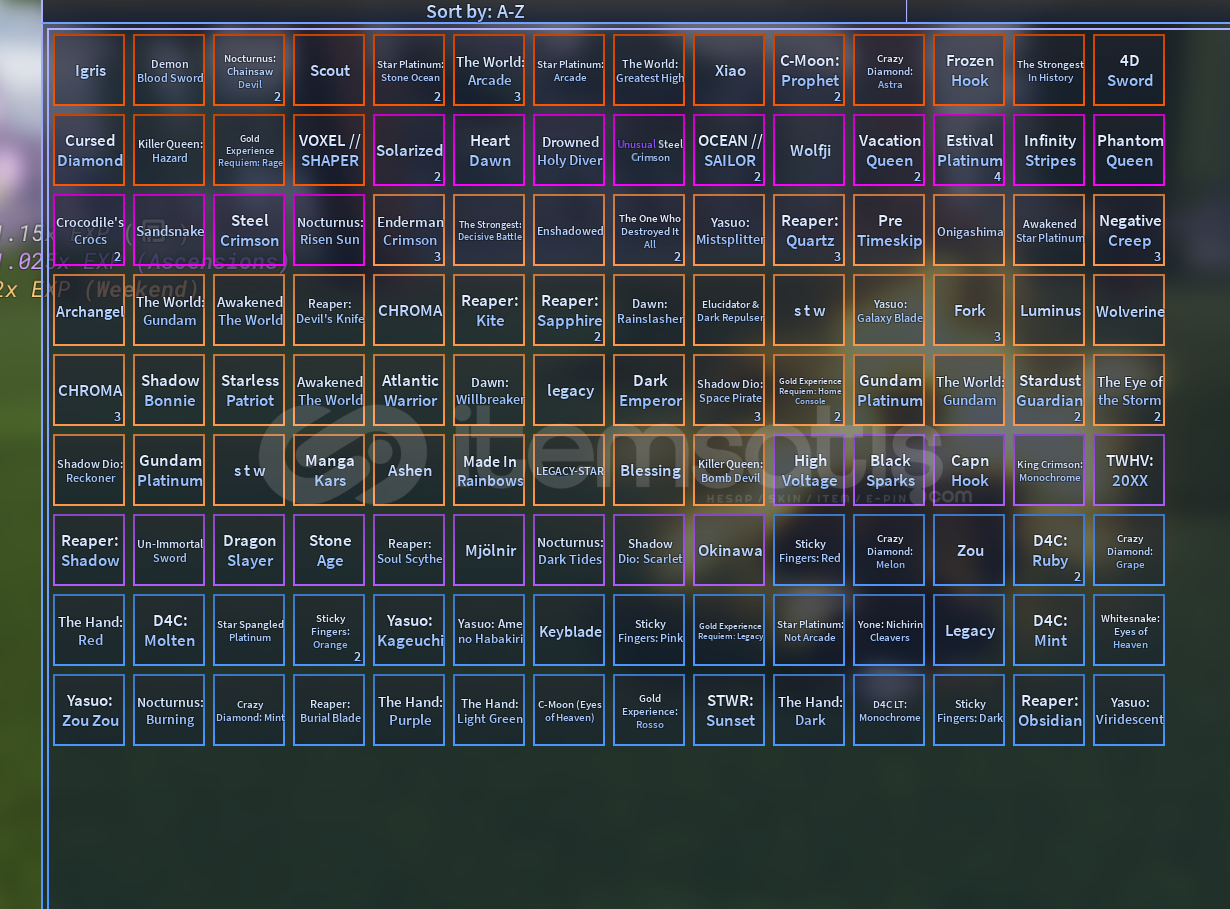The width and height of the screenshot is (1230, 909).
Task: Select the Phantom Queen tile
Action: pos(1130,151)
